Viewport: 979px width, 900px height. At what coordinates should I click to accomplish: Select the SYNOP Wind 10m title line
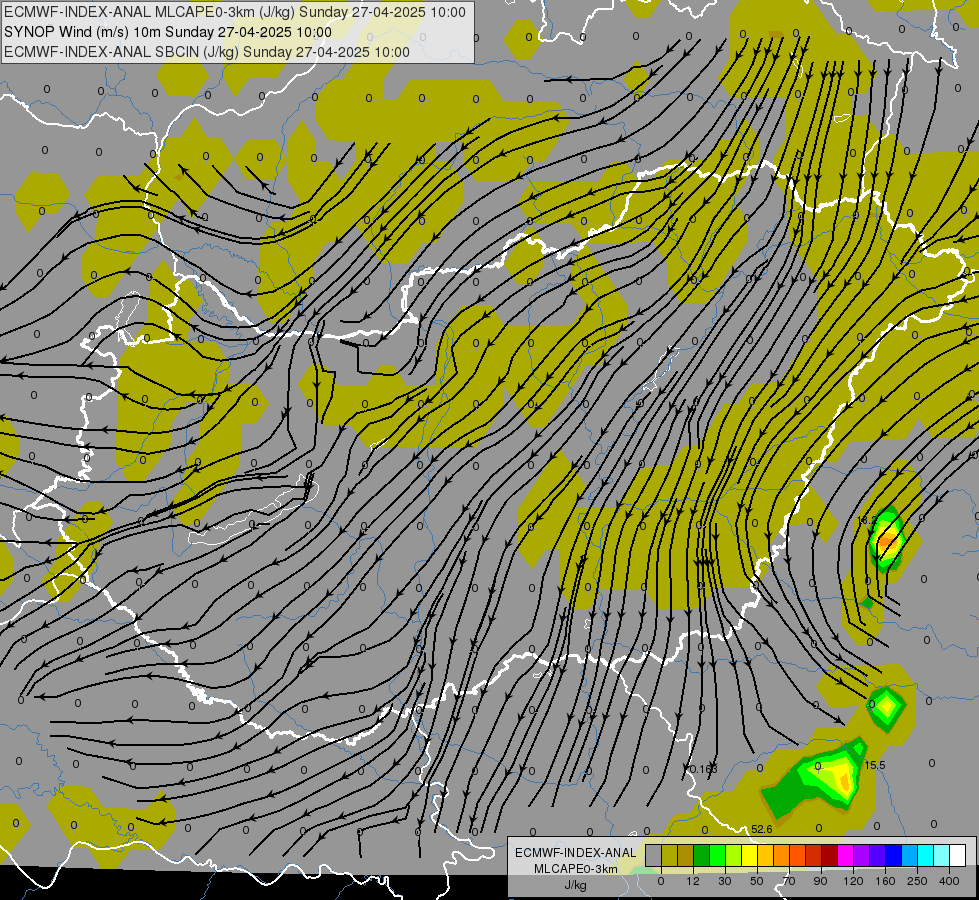[x=167, y=32]
